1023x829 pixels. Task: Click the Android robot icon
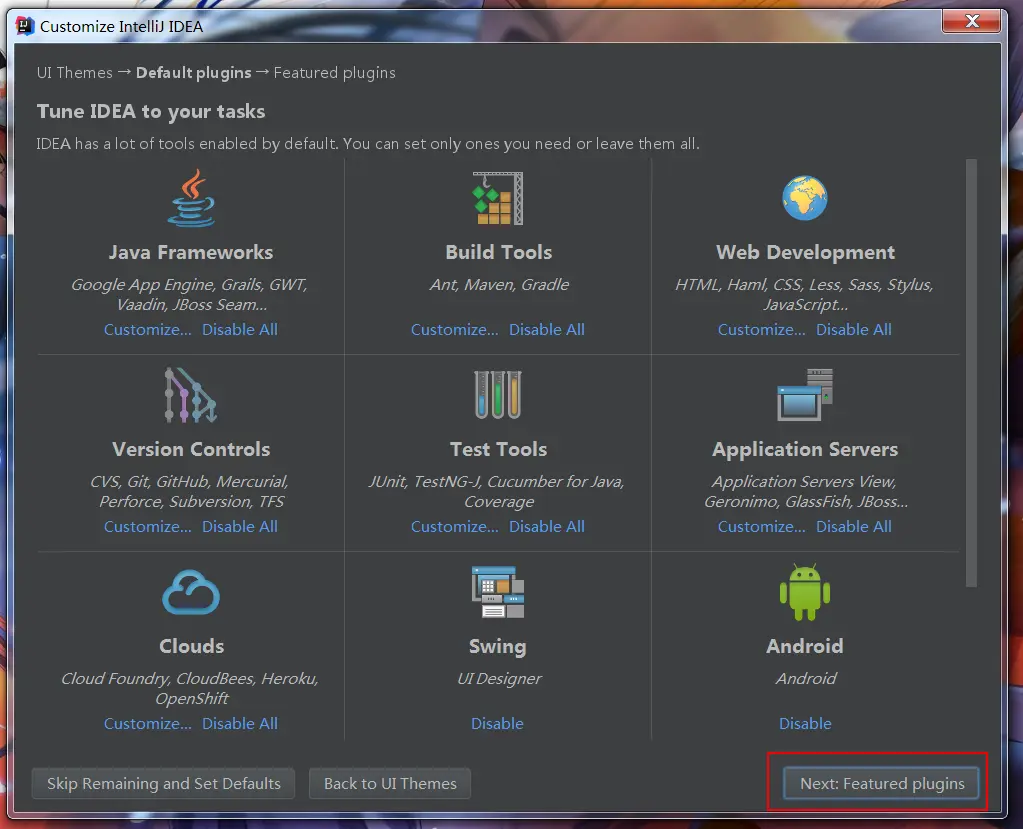pyautogui.click(x=805, y=592)
